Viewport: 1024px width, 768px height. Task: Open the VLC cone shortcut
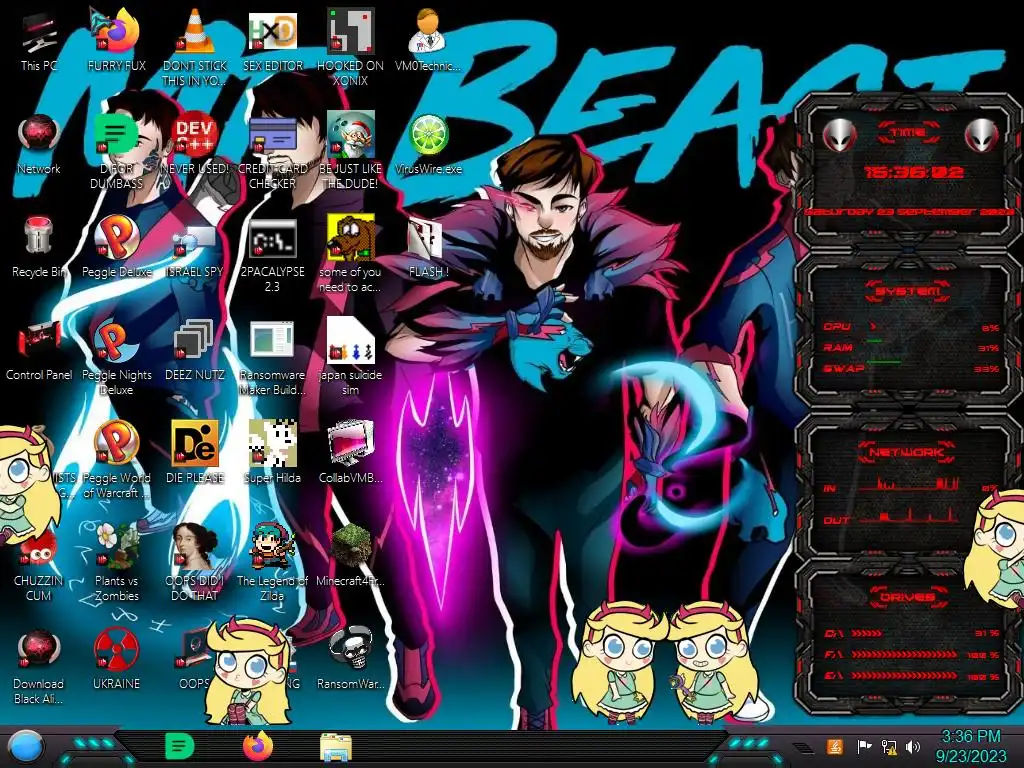point(195,47)
